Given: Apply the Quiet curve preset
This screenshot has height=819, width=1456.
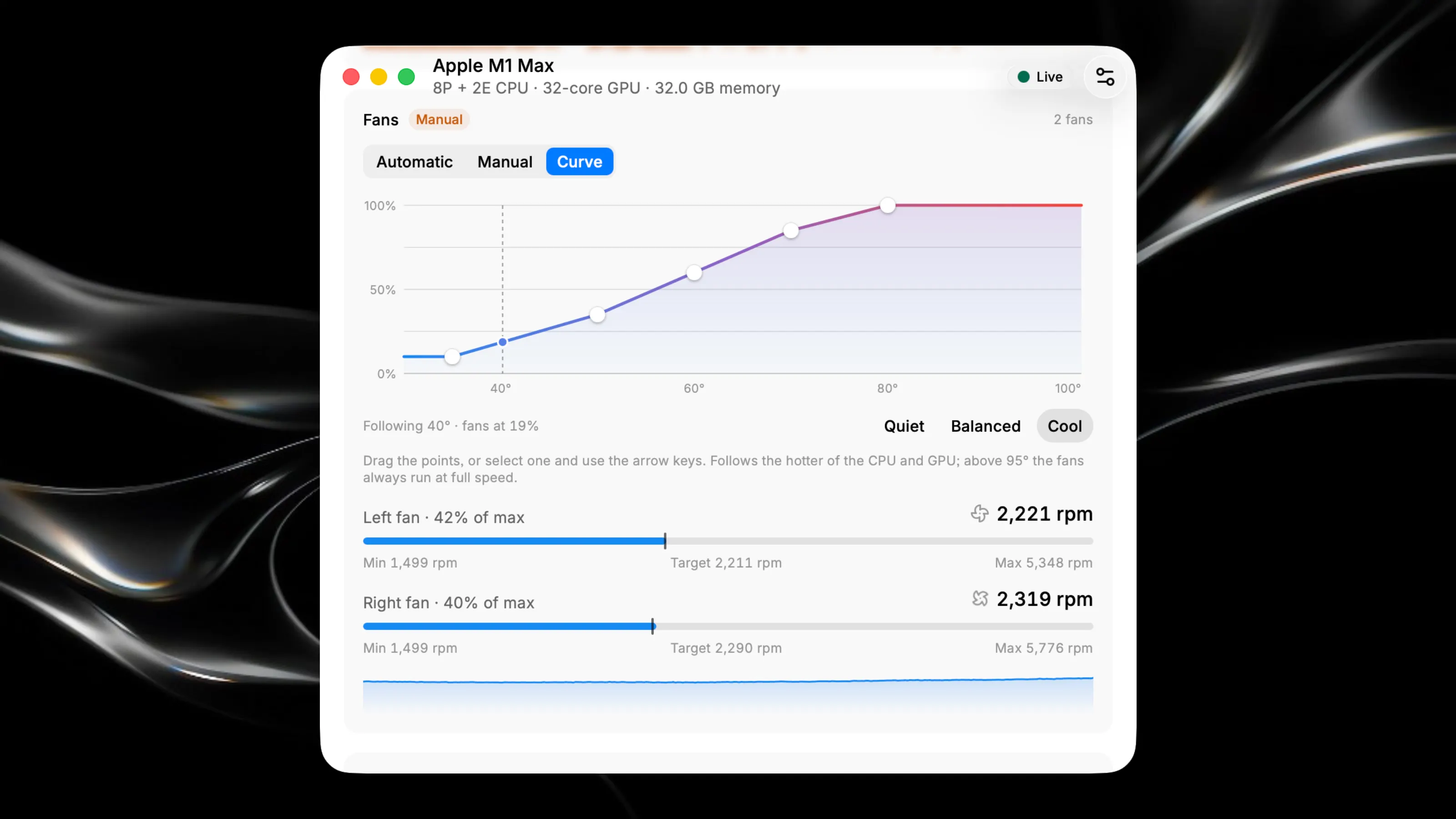Looking at the screenshot, I should (904, 426).
